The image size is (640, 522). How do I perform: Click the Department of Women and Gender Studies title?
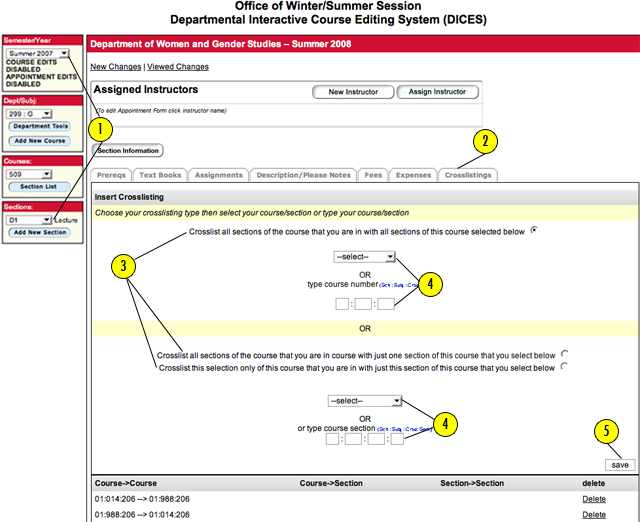pyautogui.click(x=220, y=44)
